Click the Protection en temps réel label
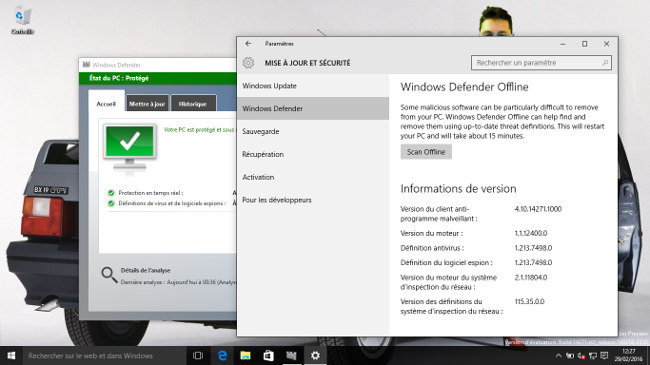 click(x=150, y=193)
